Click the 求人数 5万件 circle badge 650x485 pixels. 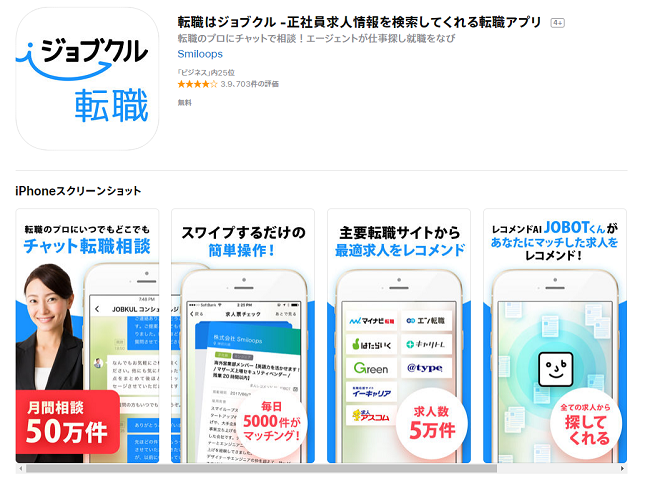pyautogui.click(x=432, y=423)
